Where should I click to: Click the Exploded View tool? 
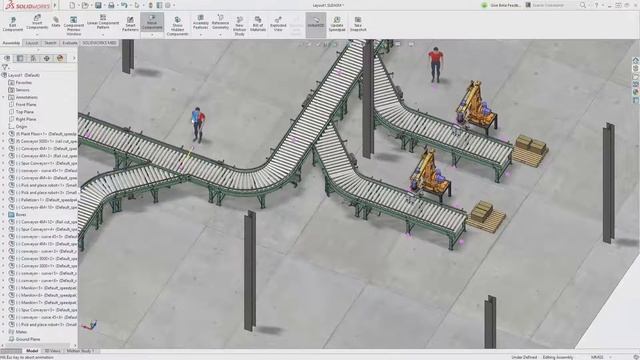tap(278, 24)
